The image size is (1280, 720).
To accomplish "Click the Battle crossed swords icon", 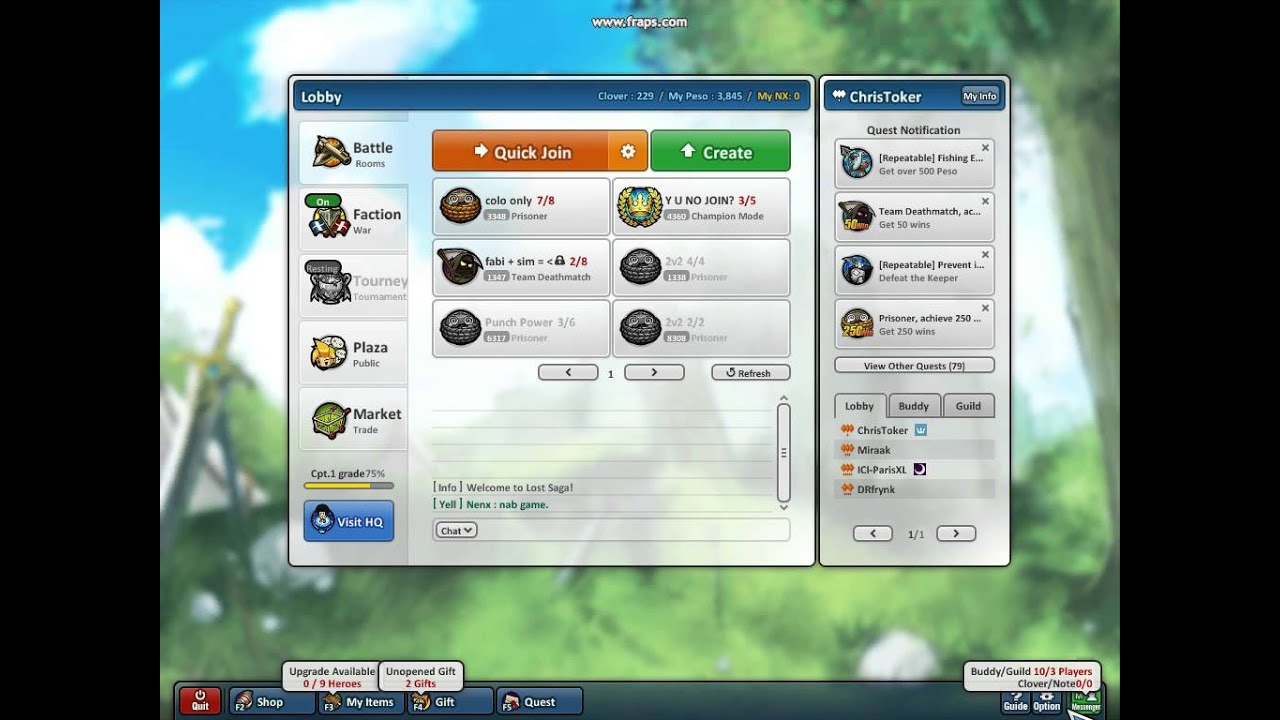I will (330, 152).
